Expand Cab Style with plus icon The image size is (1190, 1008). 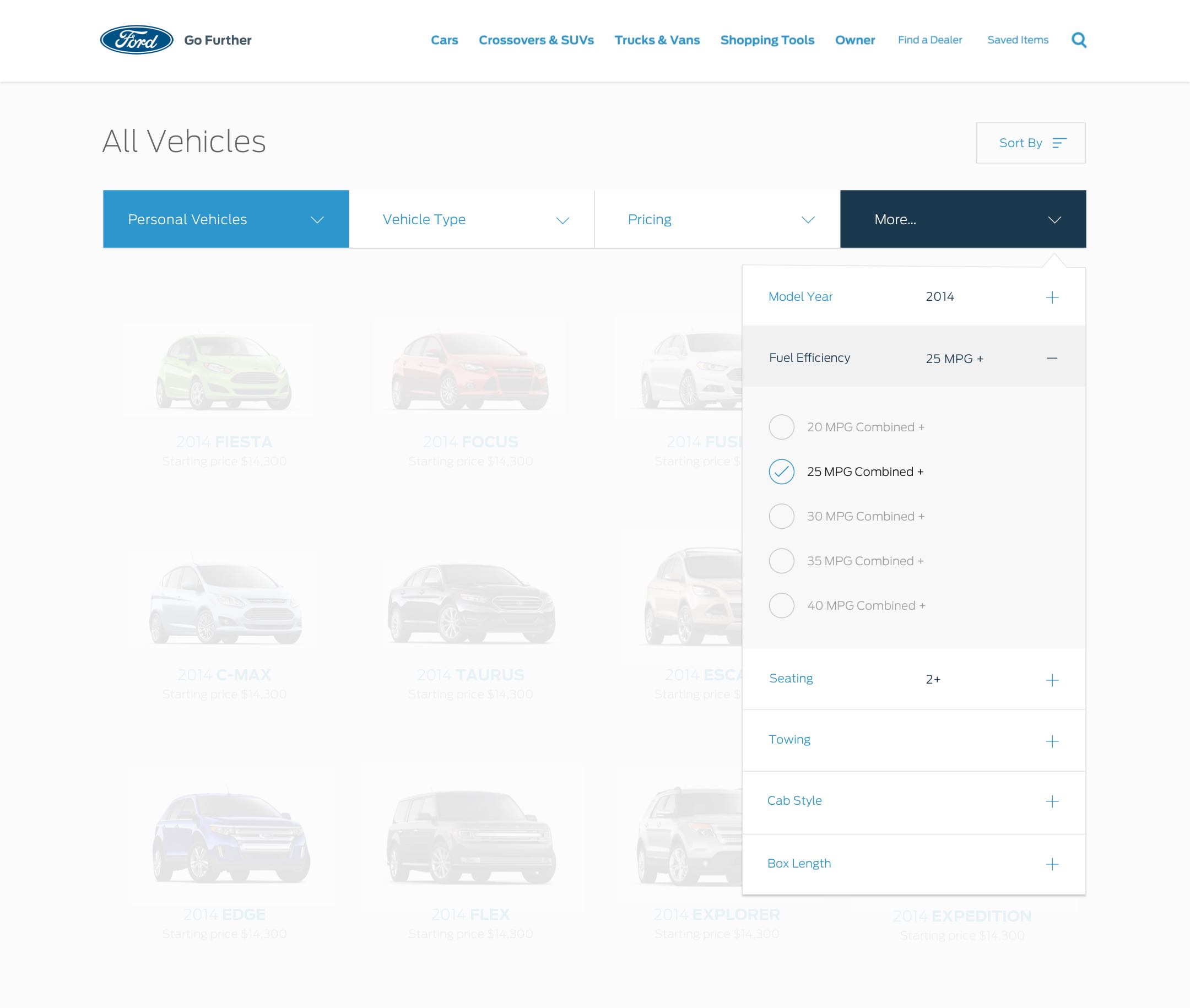(1052, 801)
